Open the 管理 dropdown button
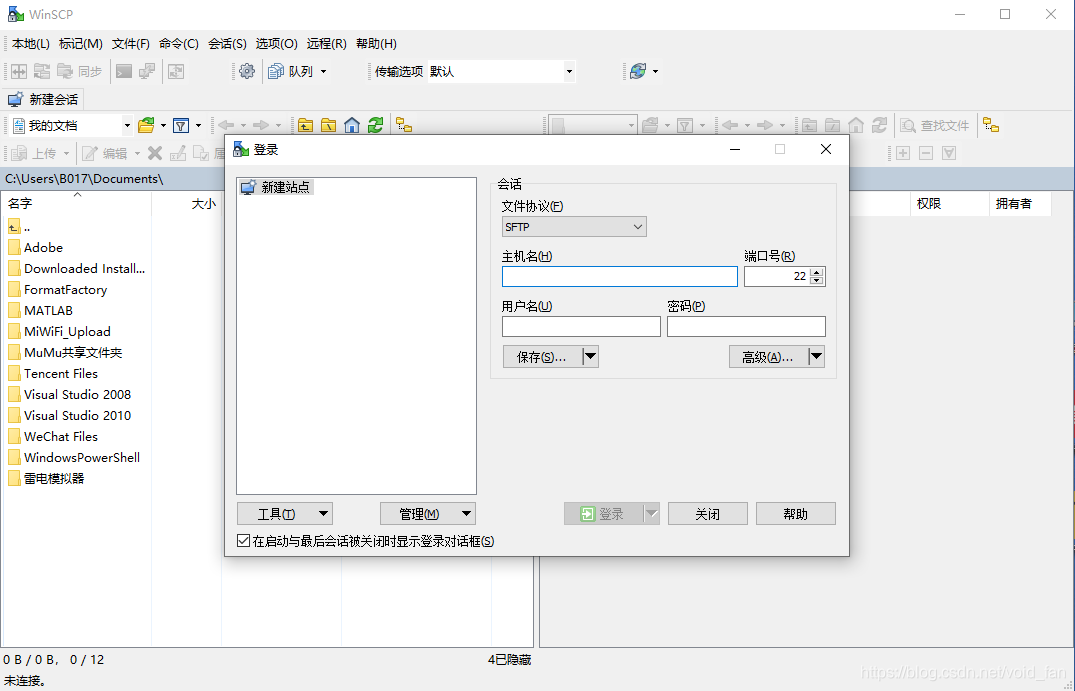Image resolution: width=1075 pixels, height=691 pixels. (428, 513)
